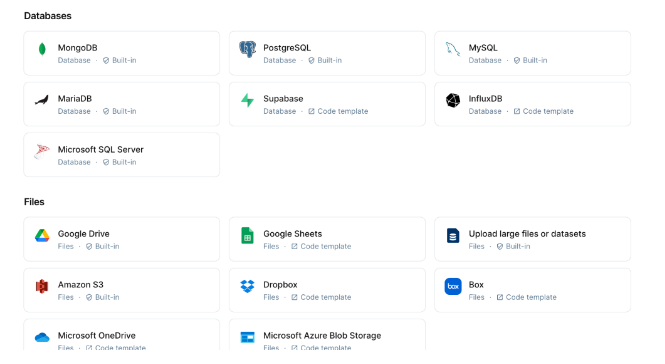The image size is (665, 364).
Task: Open Microsoft OneDrive card title
Action: point(97,336)
